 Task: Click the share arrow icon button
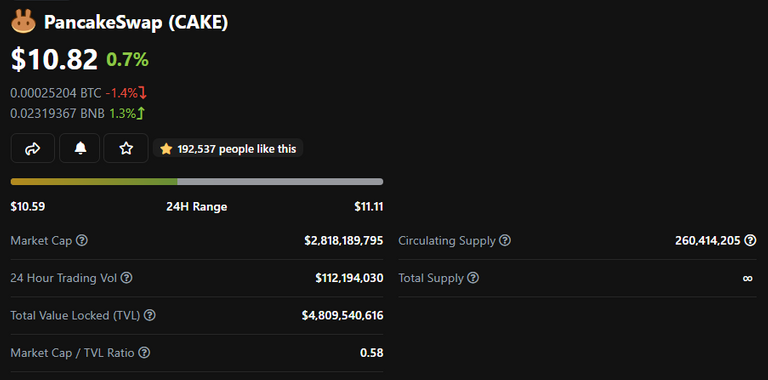click(x=32, y=148)
